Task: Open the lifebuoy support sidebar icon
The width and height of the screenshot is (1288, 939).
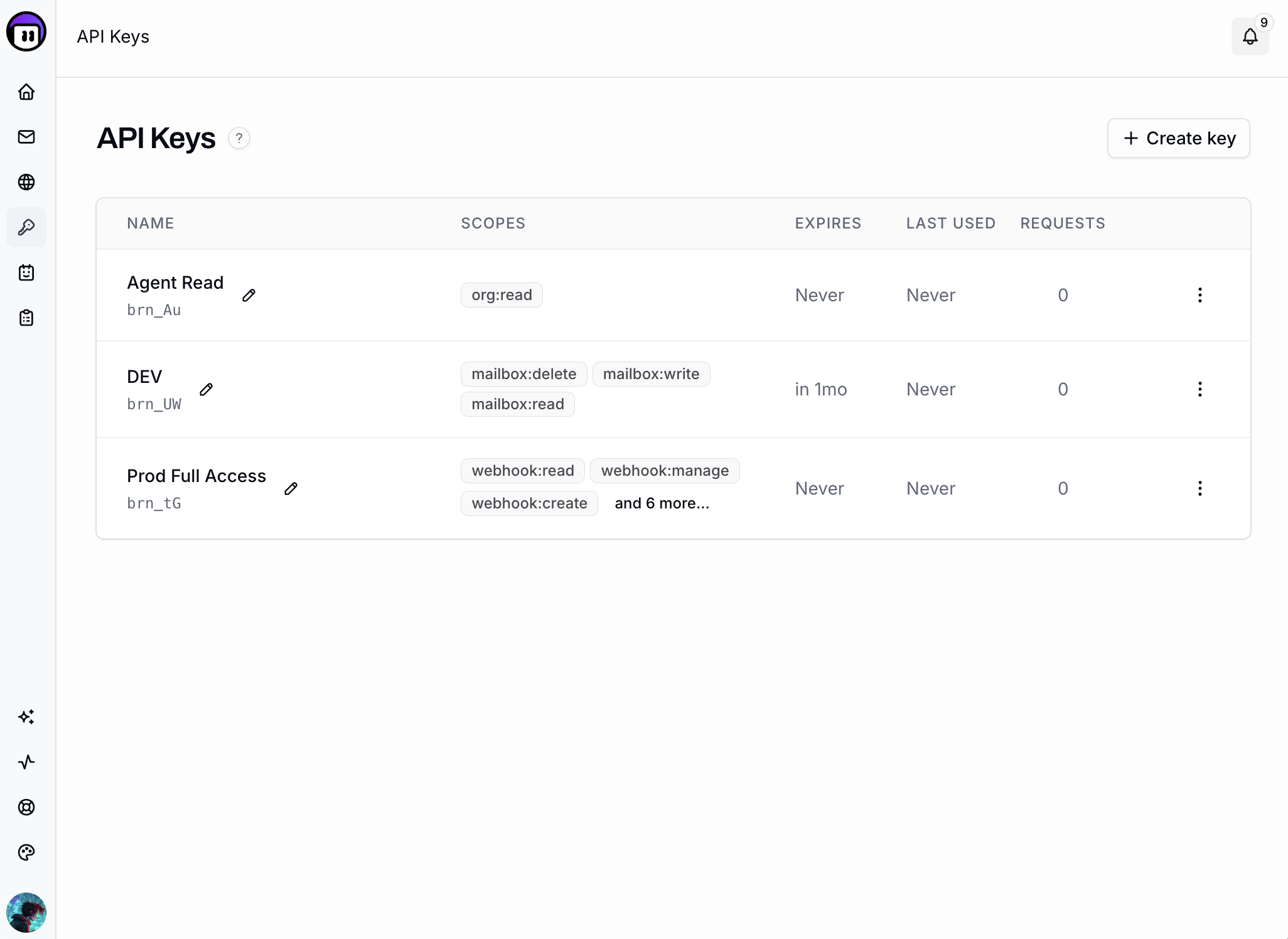Action: [26, 807]
